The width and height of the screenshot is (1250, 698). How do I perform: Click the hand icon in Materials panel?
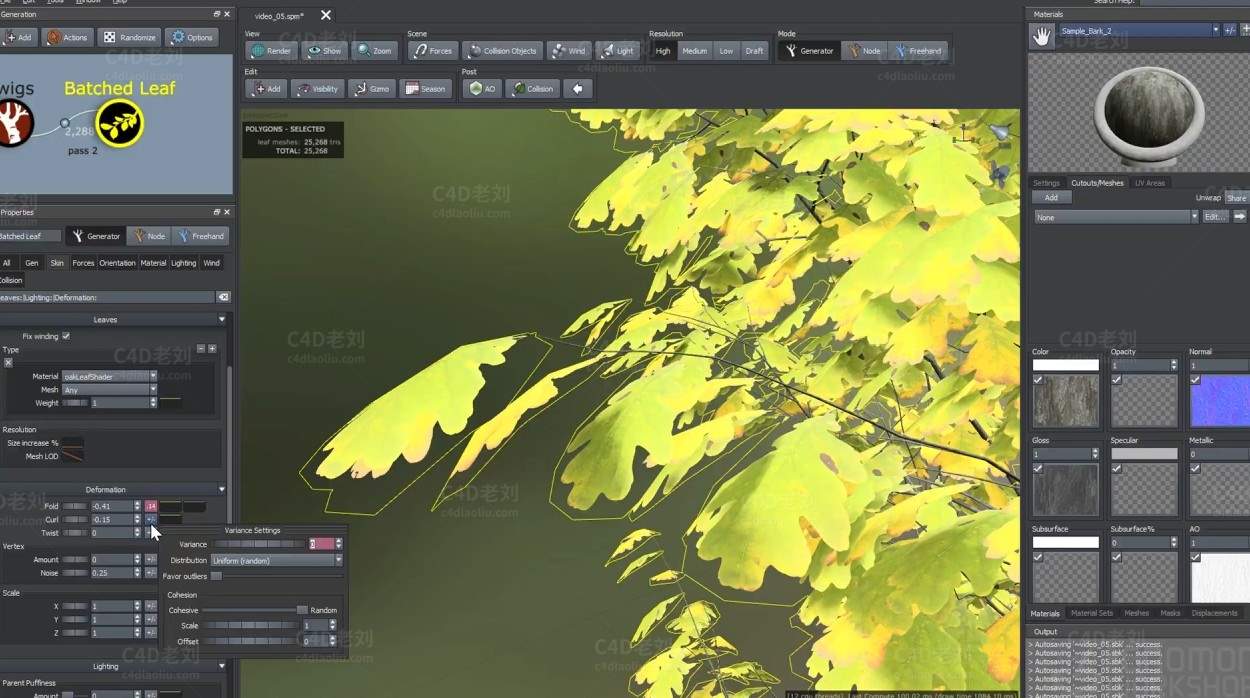point(1042,36)
